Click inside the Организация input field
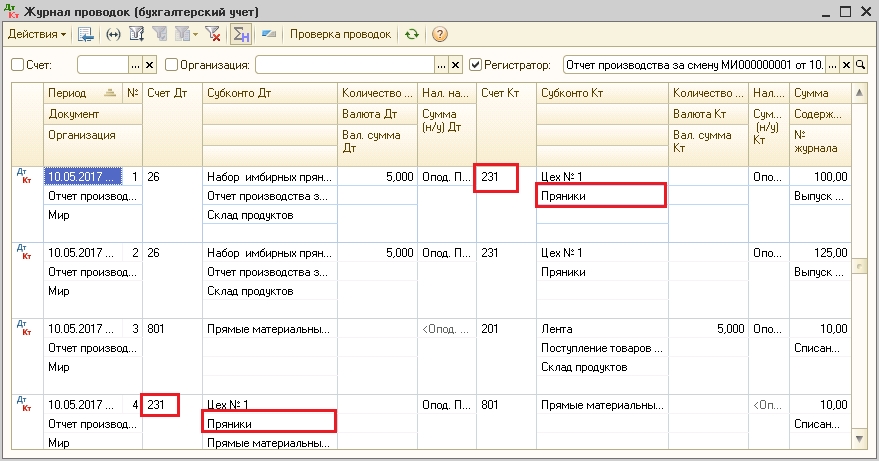This screenshot has height=461, width=879. 345,65
